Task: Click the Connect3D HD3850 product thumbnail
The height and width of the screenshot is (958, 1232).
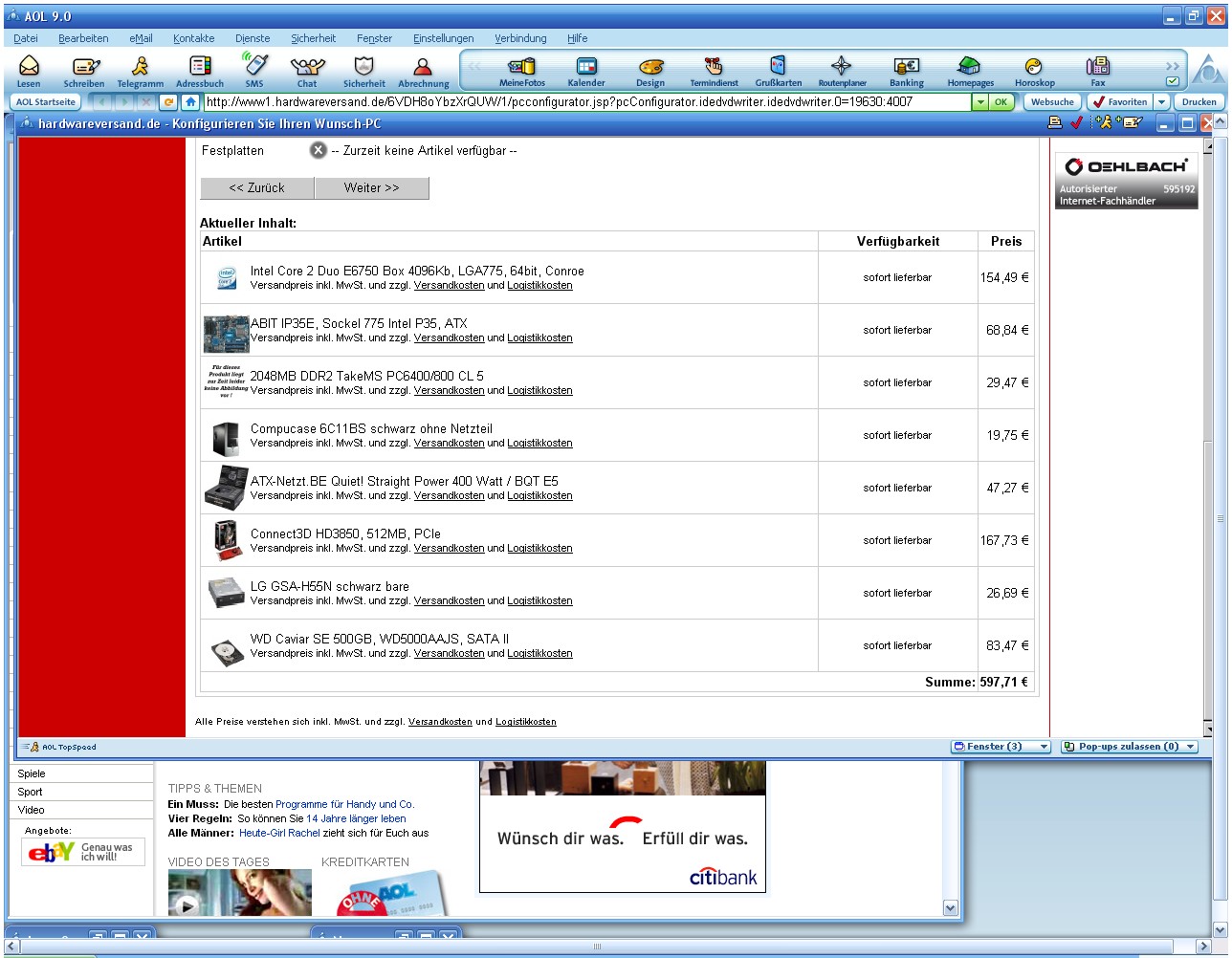Action: point(226,541)
